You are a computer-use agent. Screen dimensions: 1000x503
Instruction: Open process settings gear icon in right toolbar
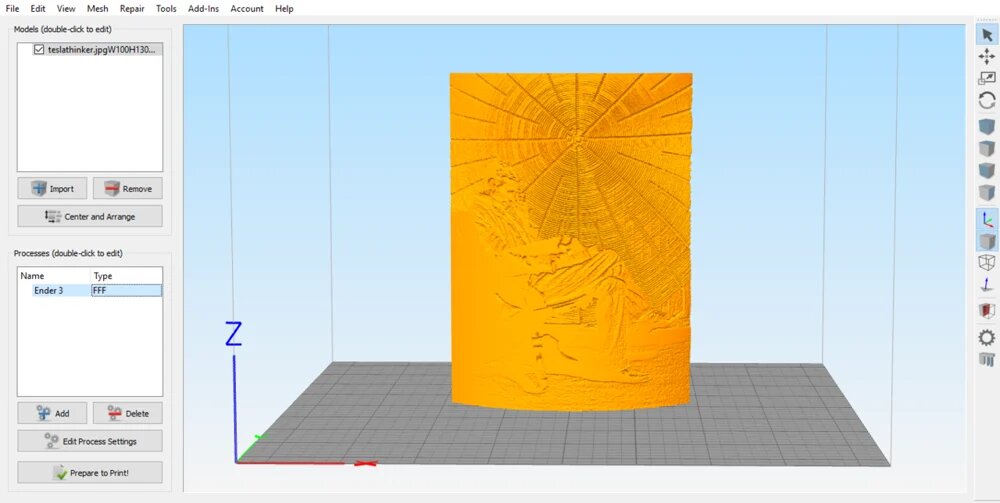[987, 337]
